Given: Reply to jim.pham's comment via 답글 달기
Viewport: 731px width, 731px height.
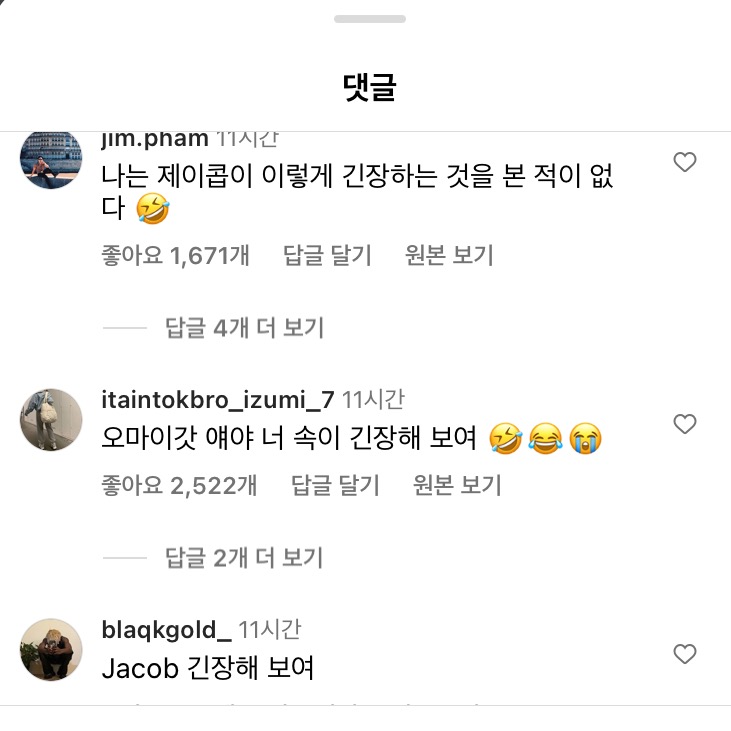Looking at the screenshot, I should (327, 255).
